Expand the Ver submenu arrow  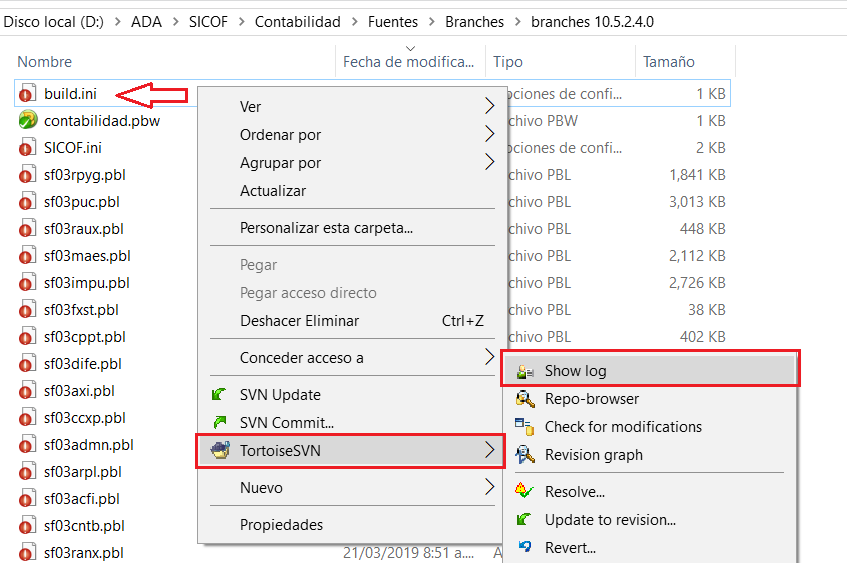pos(489,107)
